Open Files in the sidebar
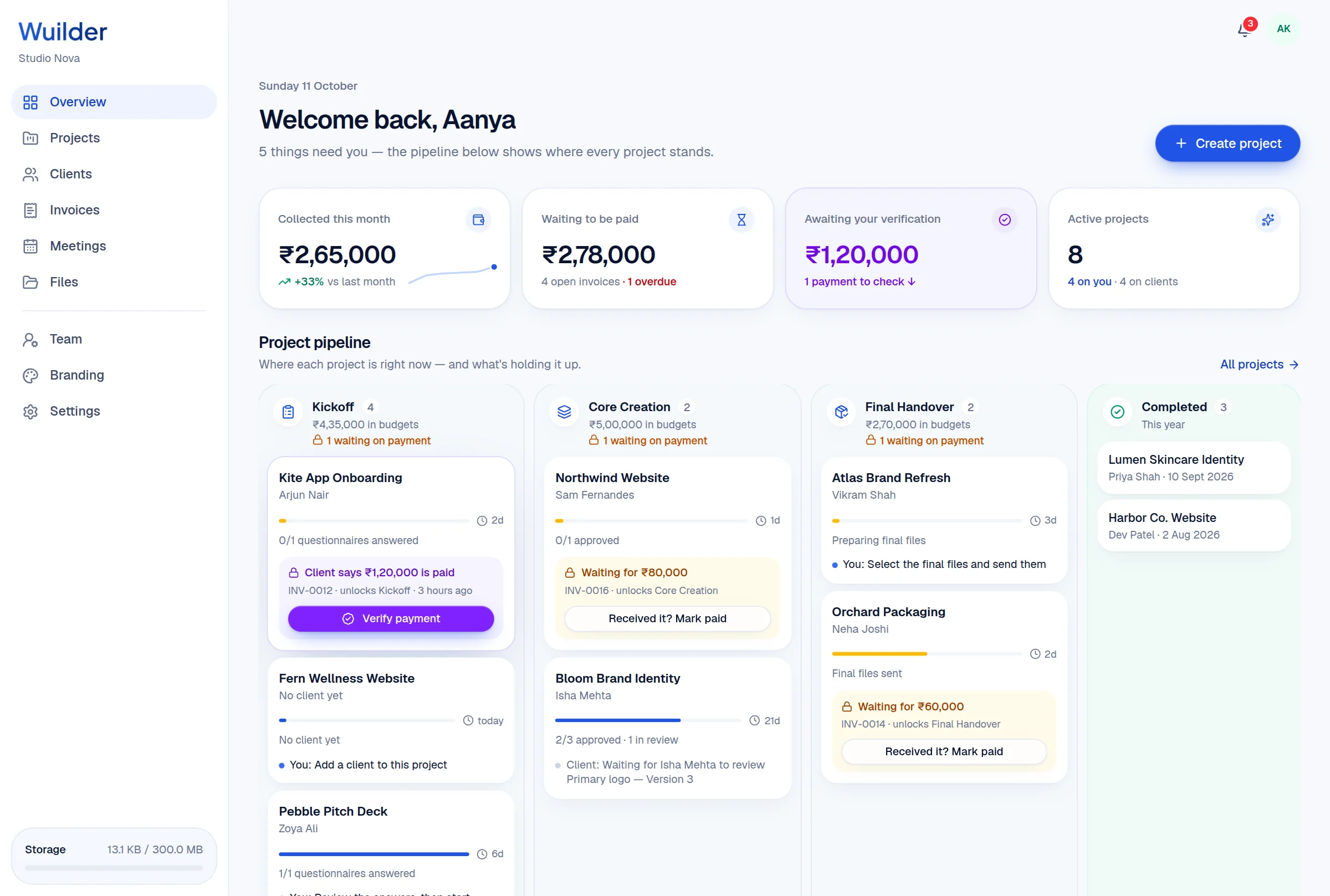The height and width of the screenshot is (896, 1330). pos(114,281)
